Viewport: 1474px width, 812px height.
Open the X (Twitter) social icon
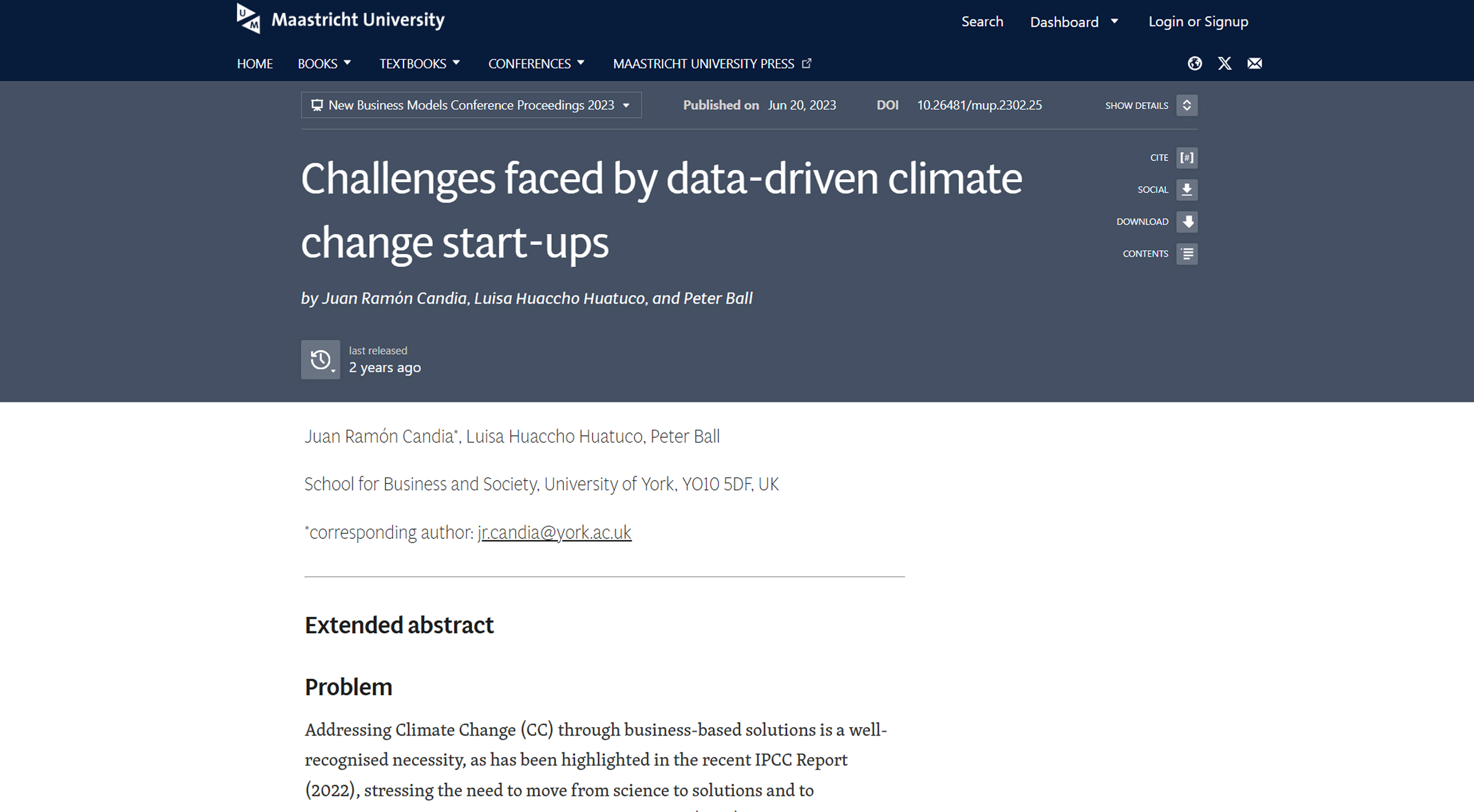[1224, 63]
